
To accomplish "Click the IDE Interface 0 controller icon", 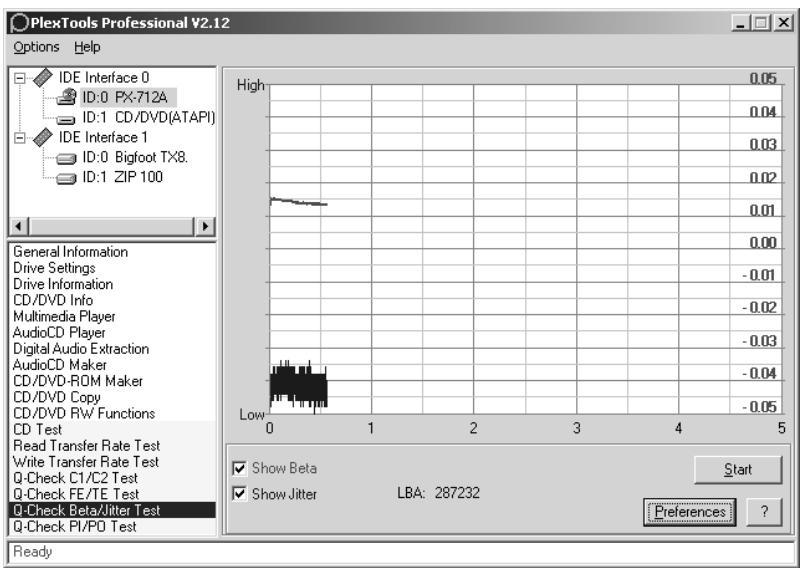I will click(43, 78).
